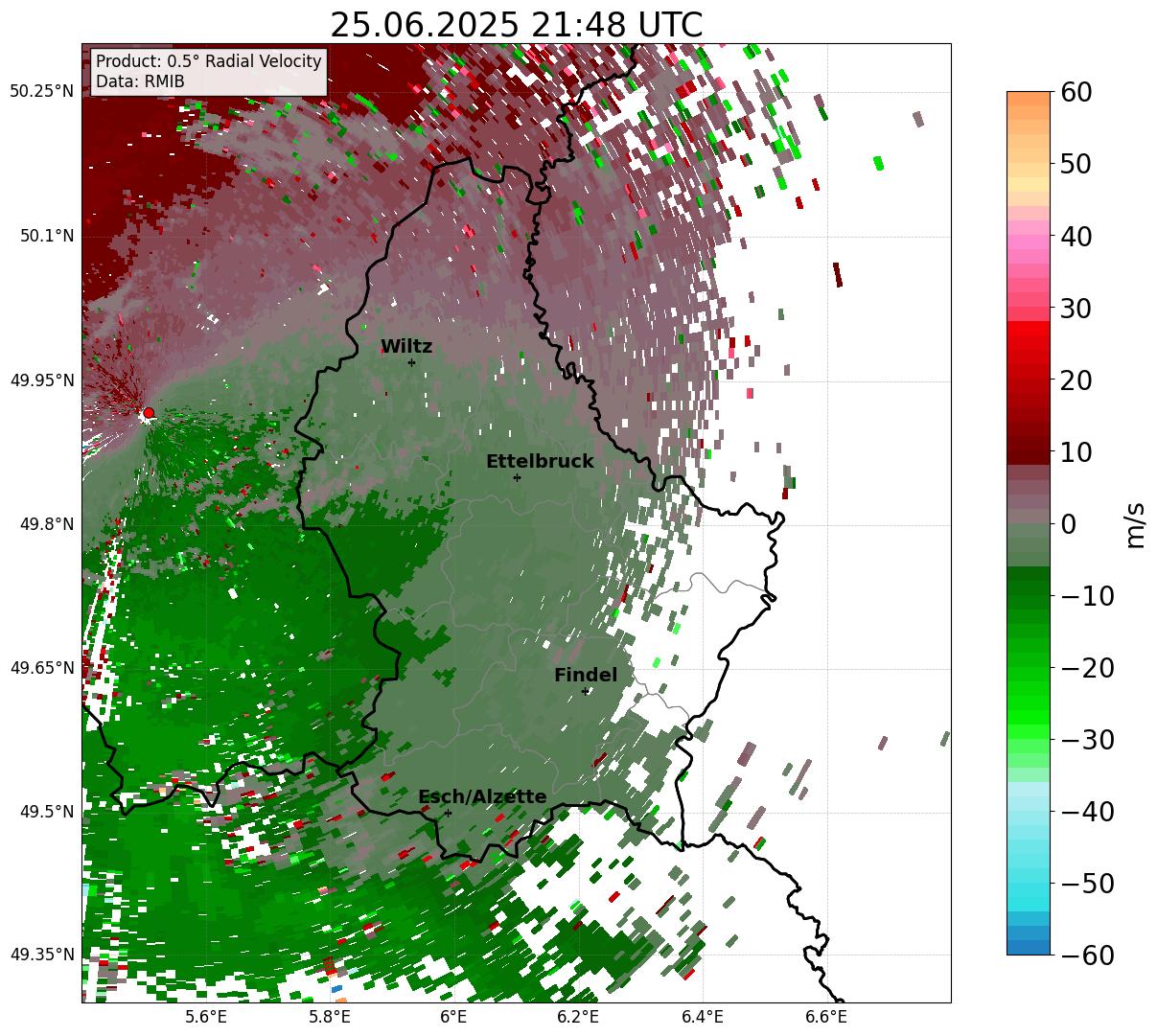Click the Data: RMIB text
This screenshot has height=1036, width=1157.
tap(140, 81)
